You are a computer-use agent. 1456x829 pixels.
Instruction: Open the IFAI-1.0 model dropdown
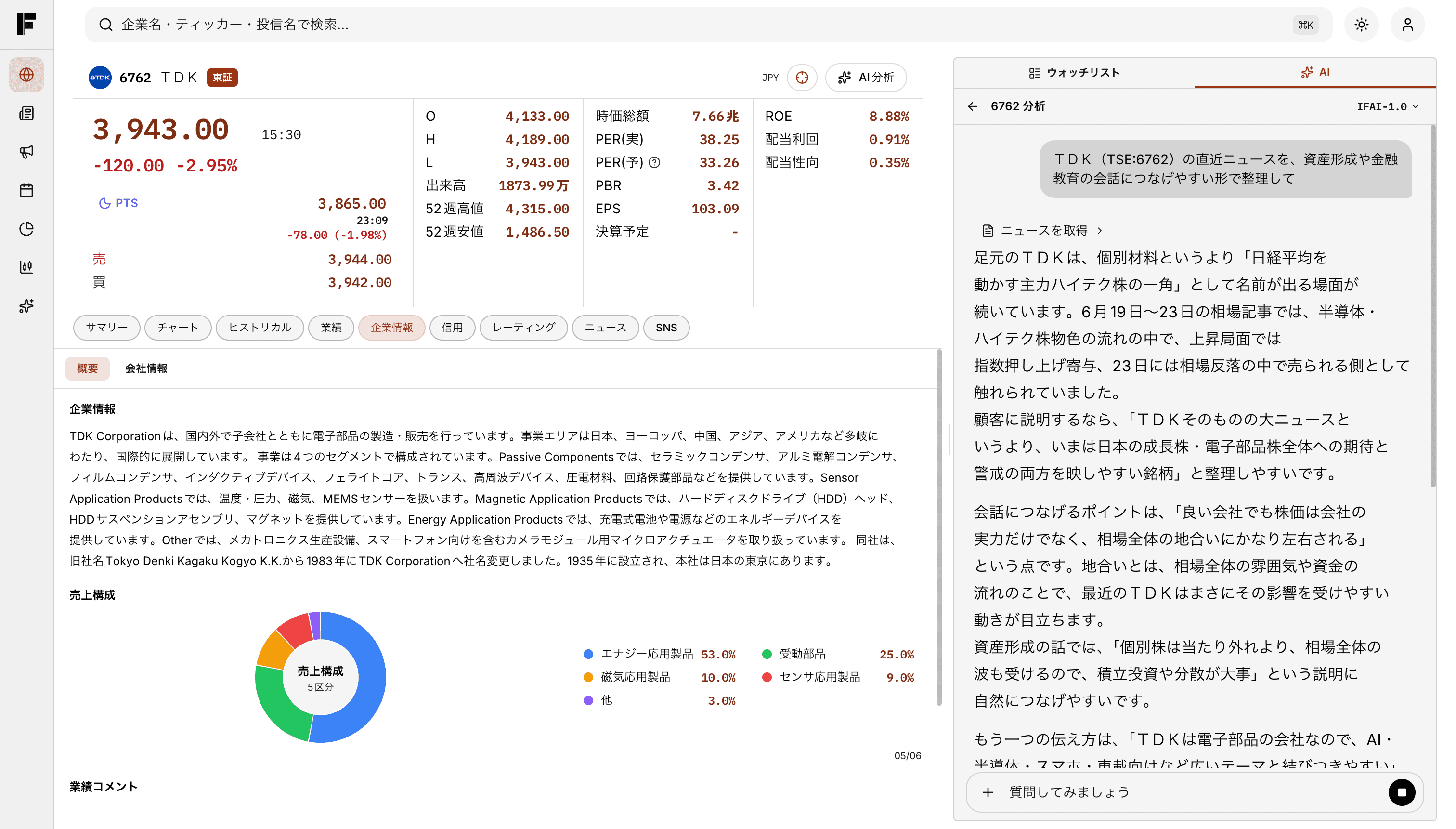click(x=1387, y=106)
